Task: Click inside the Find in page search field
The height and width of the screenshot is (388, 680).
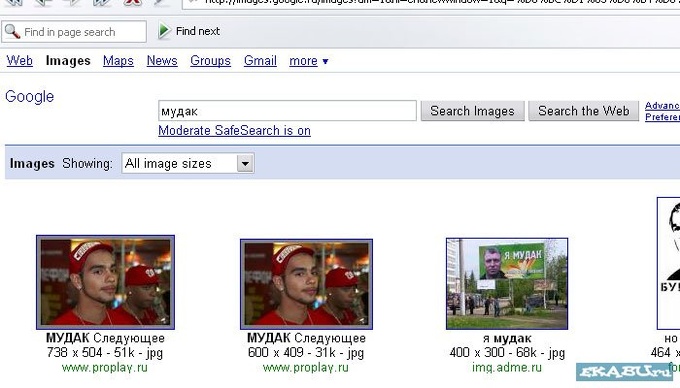Action: (x=74, y=32)
